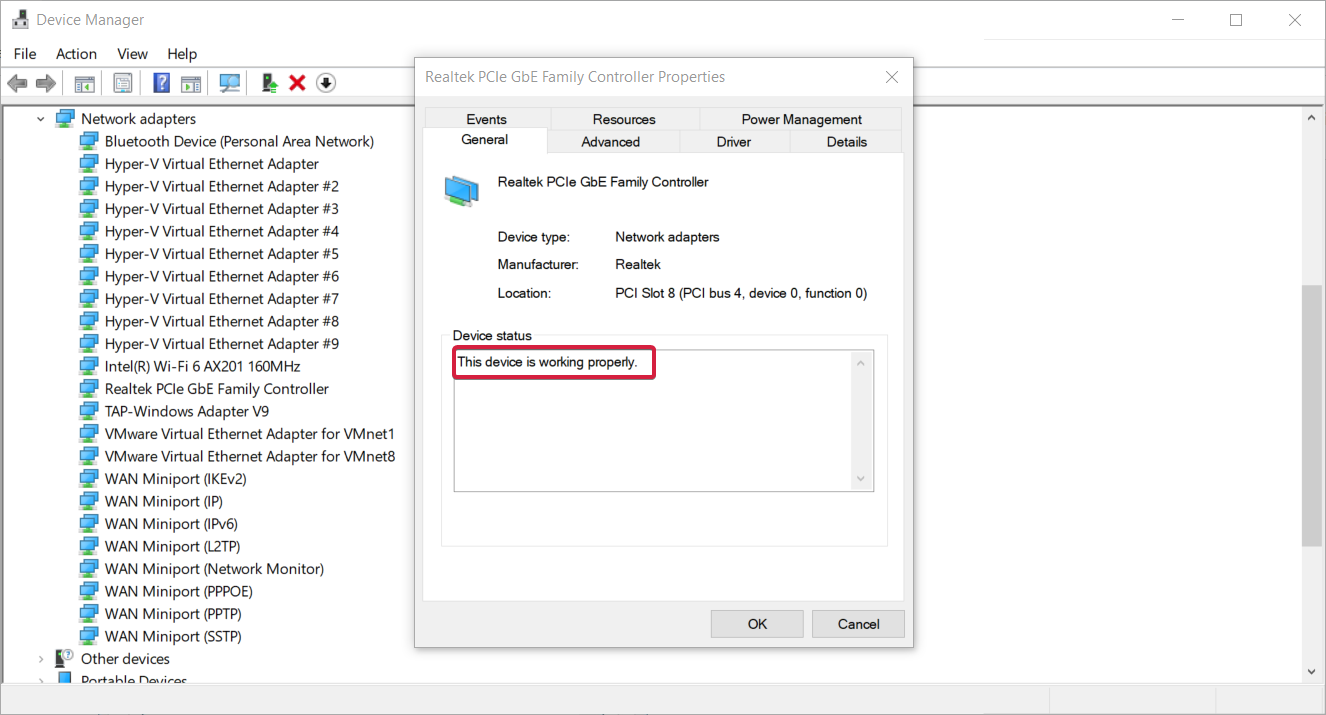Click the PCI Slot 8 location text

coord(741,293)
